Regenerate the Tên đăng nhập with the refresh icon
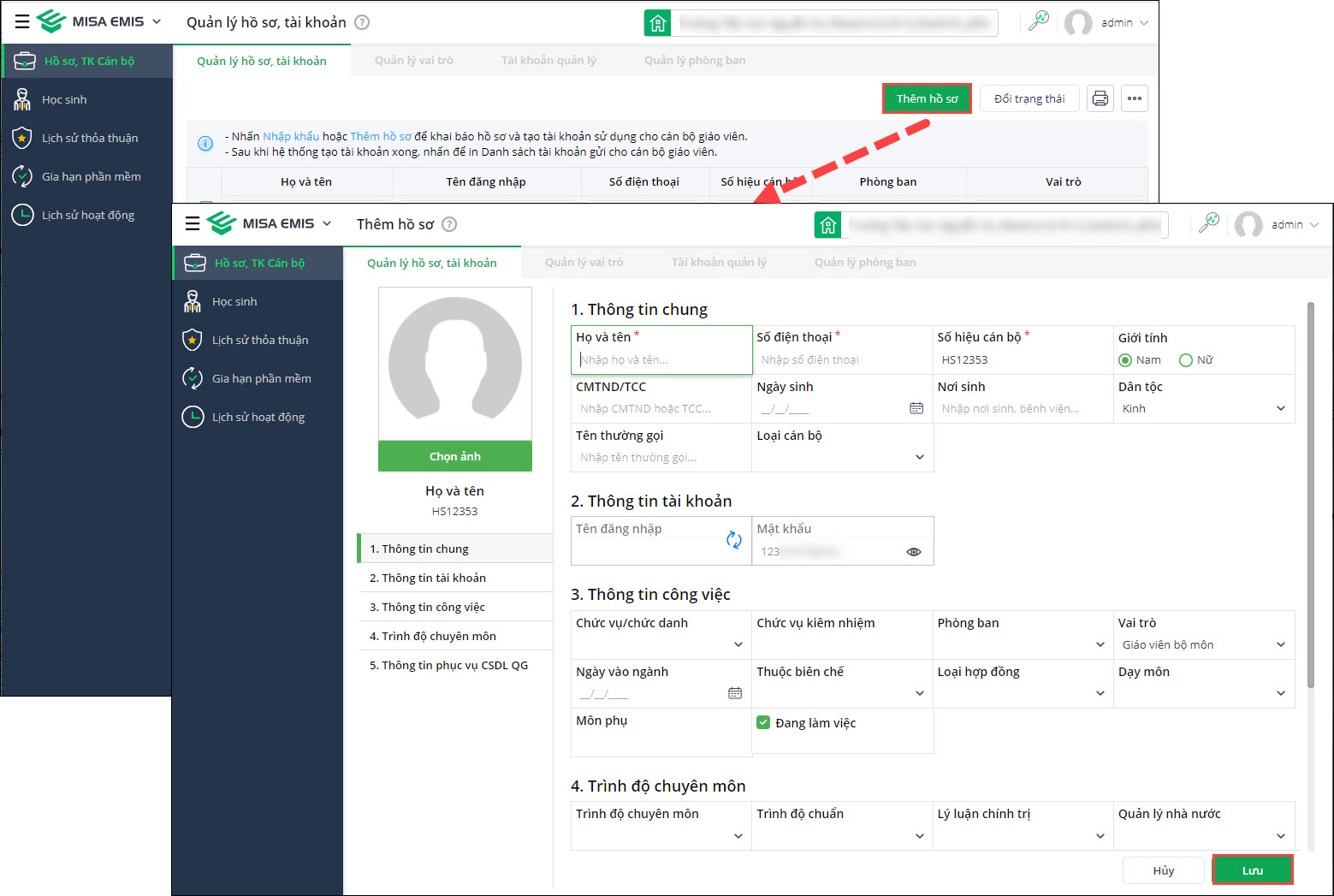This screenshot has height=896, width=1334. (x=733, y=540)
